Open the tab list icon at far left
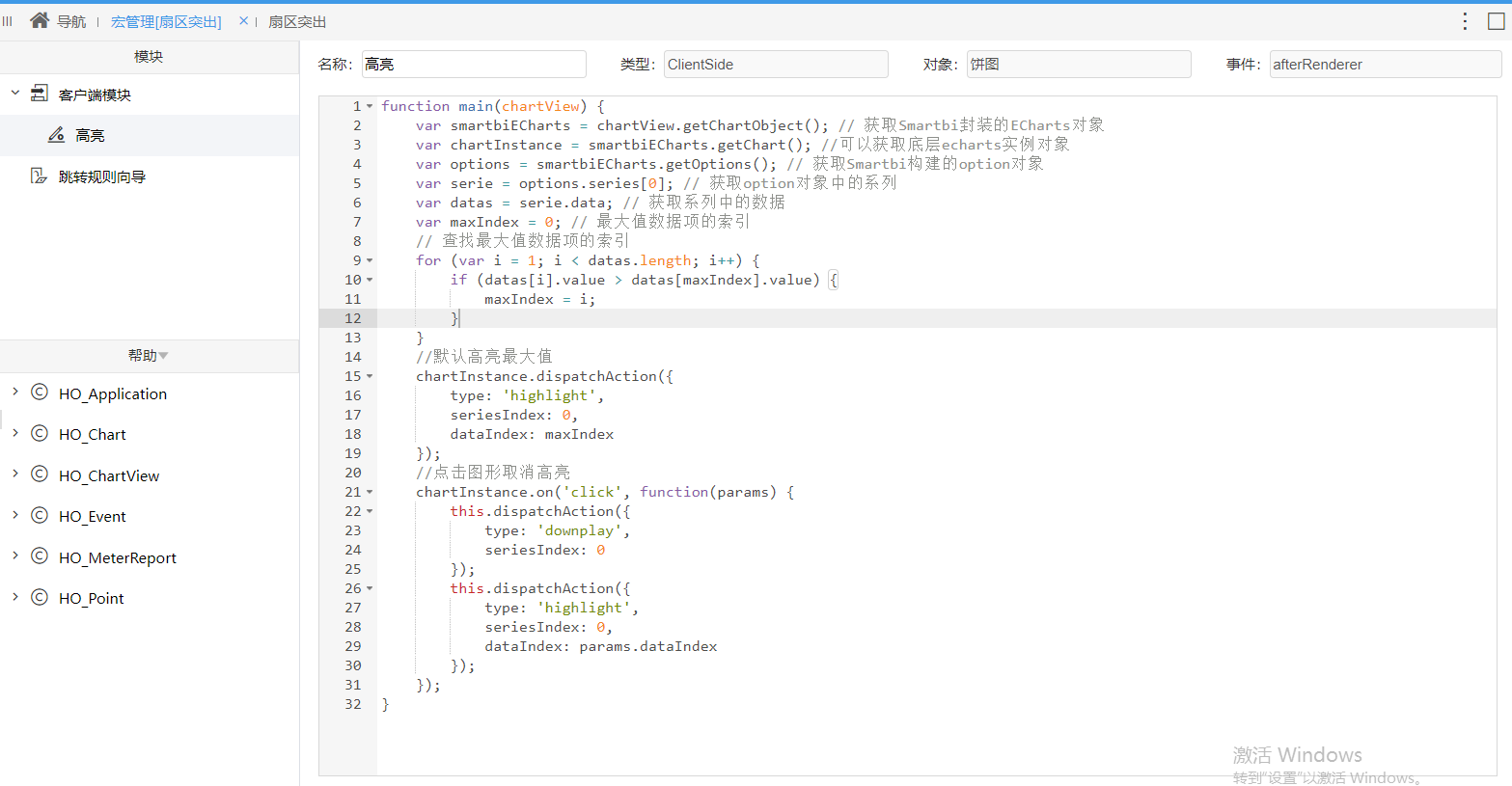 (7, 21)
